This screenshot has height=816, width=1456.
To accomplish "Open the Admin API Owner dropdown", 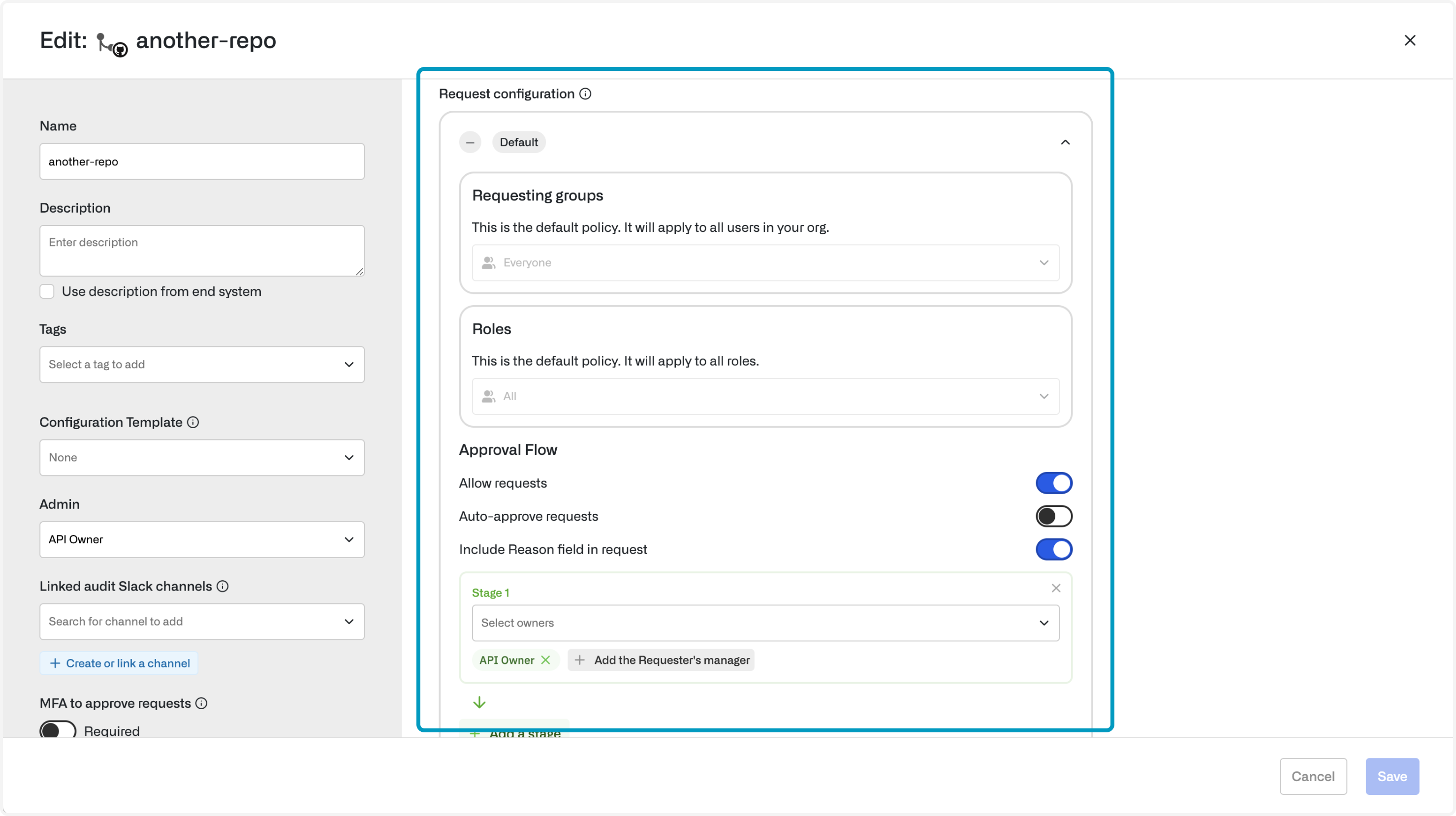I will (x=202, y=540).
